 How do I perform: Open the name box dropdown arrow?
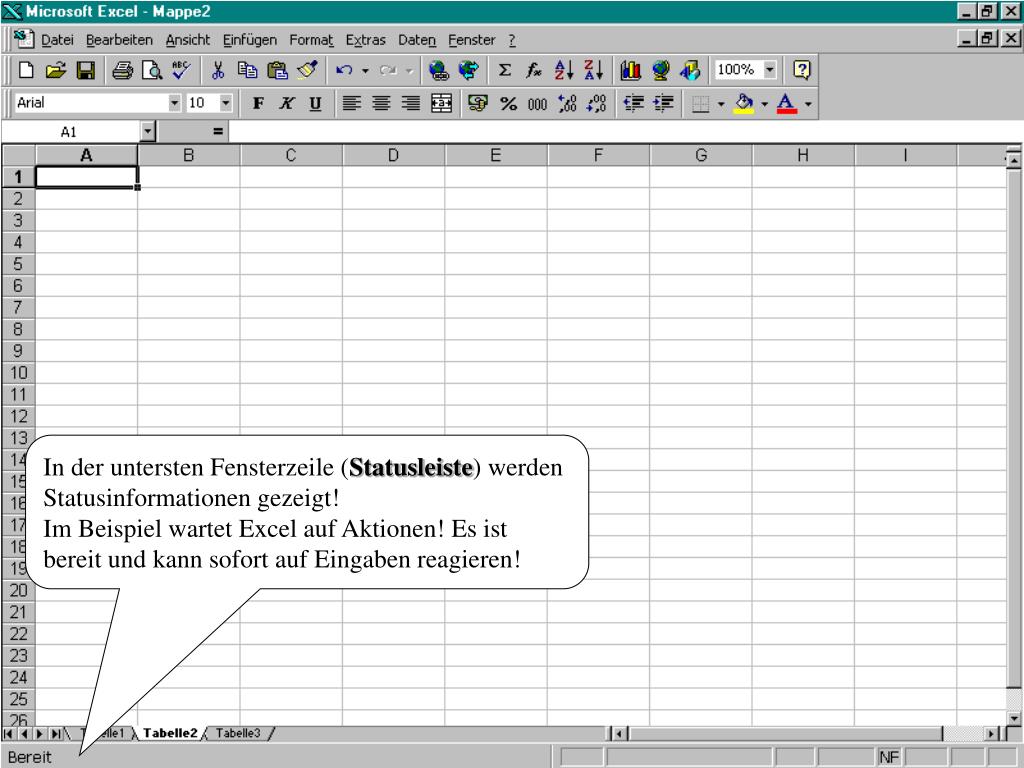[148, 132]
